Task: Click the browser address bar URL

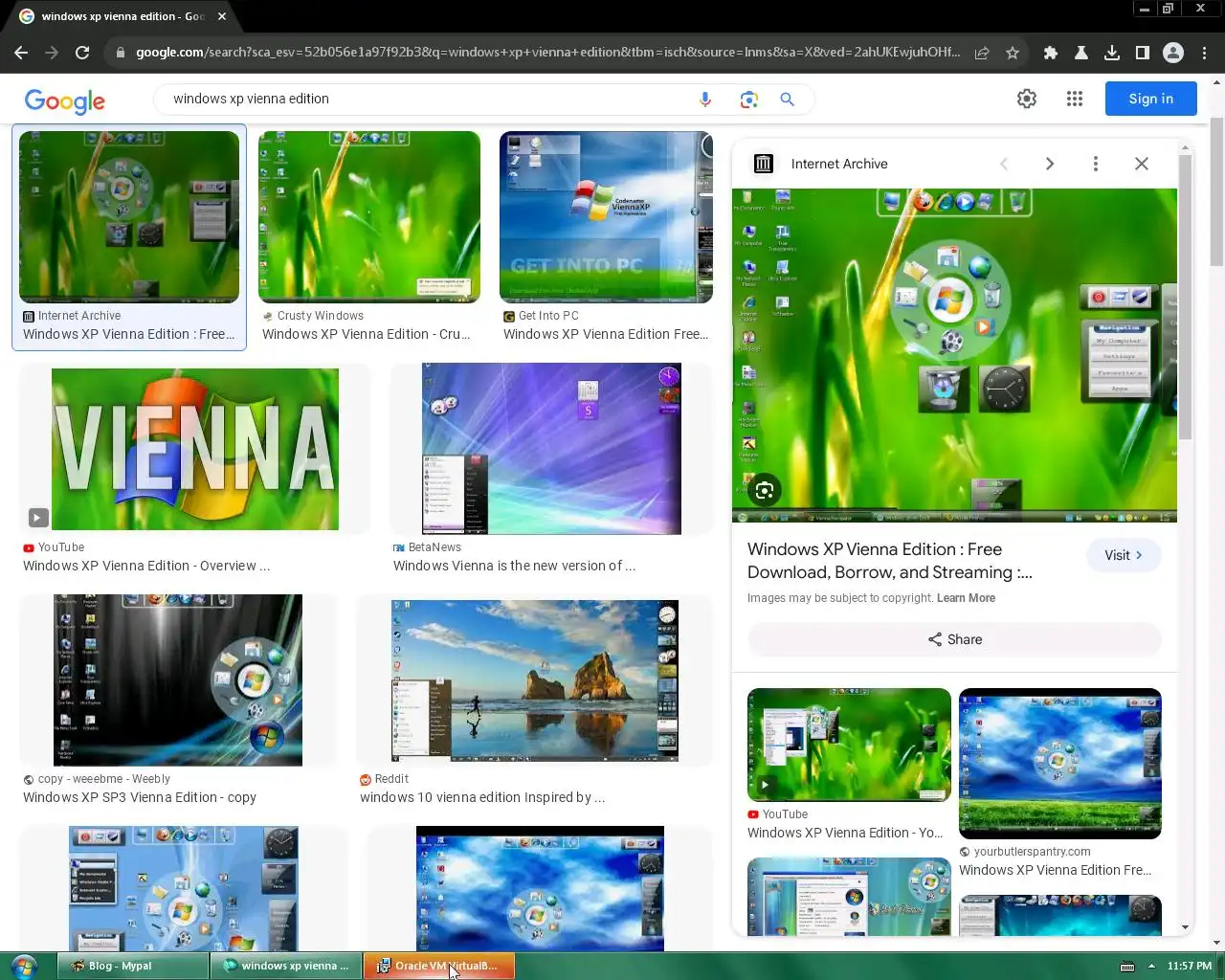Action: (x=547, y=53)
